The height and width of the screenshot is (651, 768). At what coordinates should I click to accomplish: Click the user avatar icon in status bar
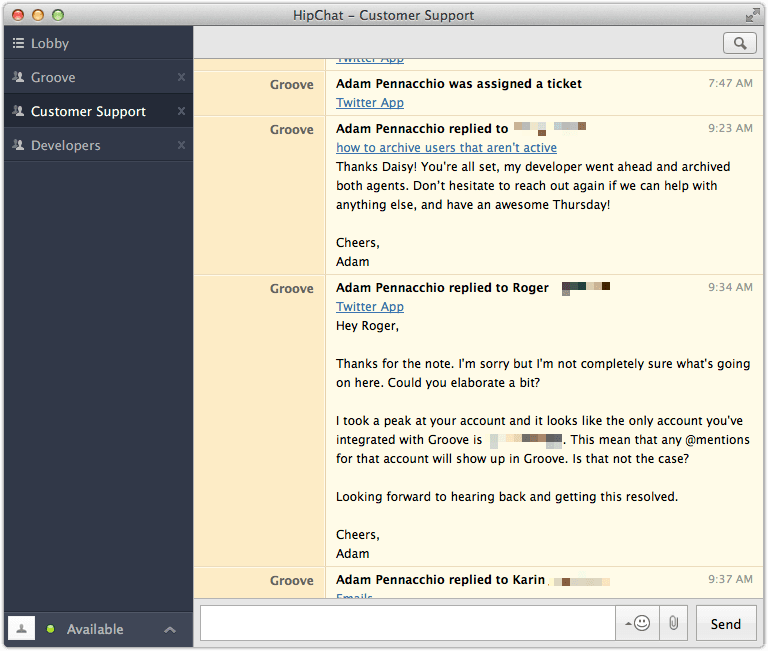click(22, 628)
